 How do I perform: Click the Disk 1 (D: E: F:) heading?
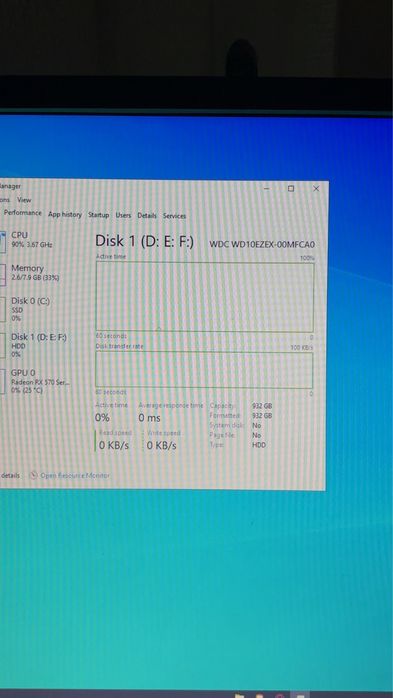145,241
